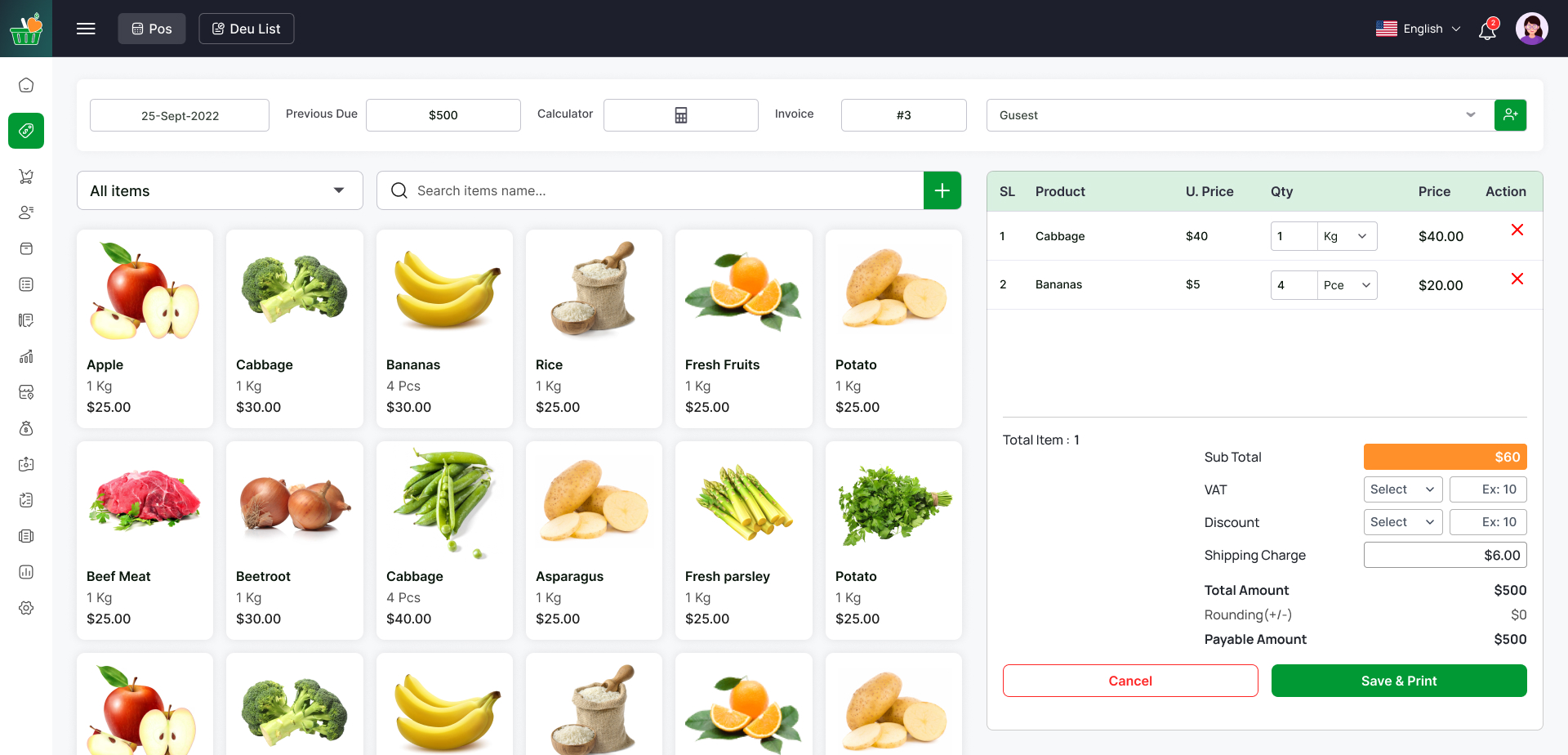Image resolution: width=1568 pixels, height=755 pixels.
Task: Select the shopping cart icon in the sidebar
Action: click(26, 176)
